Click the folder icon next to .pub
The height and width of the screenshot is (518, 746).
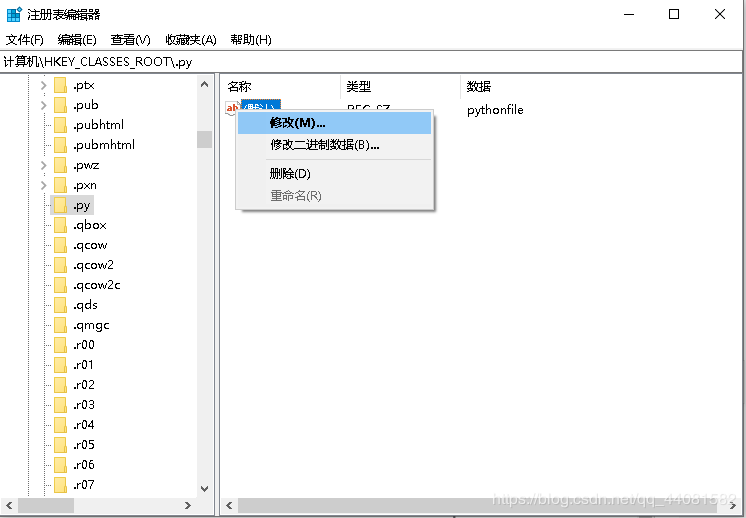click(60, 105)
